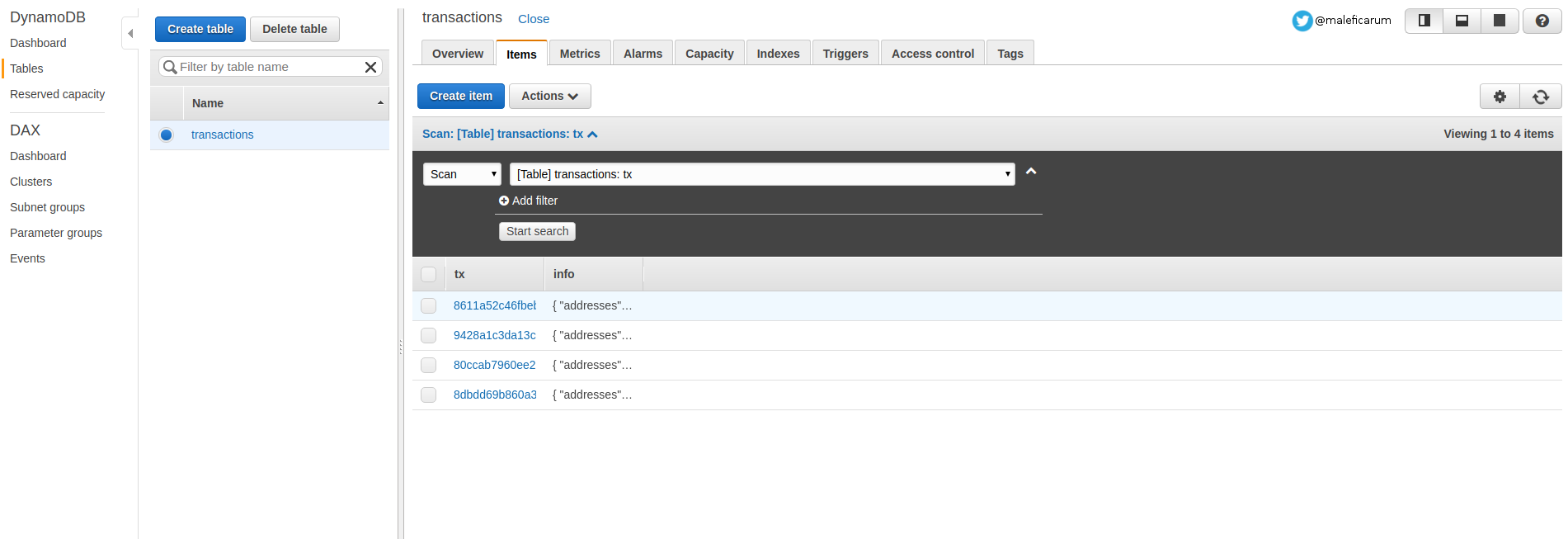Switch to the Access control tab
The height and width of the screenshot is (539, 1568).
[x=933, y=54]
